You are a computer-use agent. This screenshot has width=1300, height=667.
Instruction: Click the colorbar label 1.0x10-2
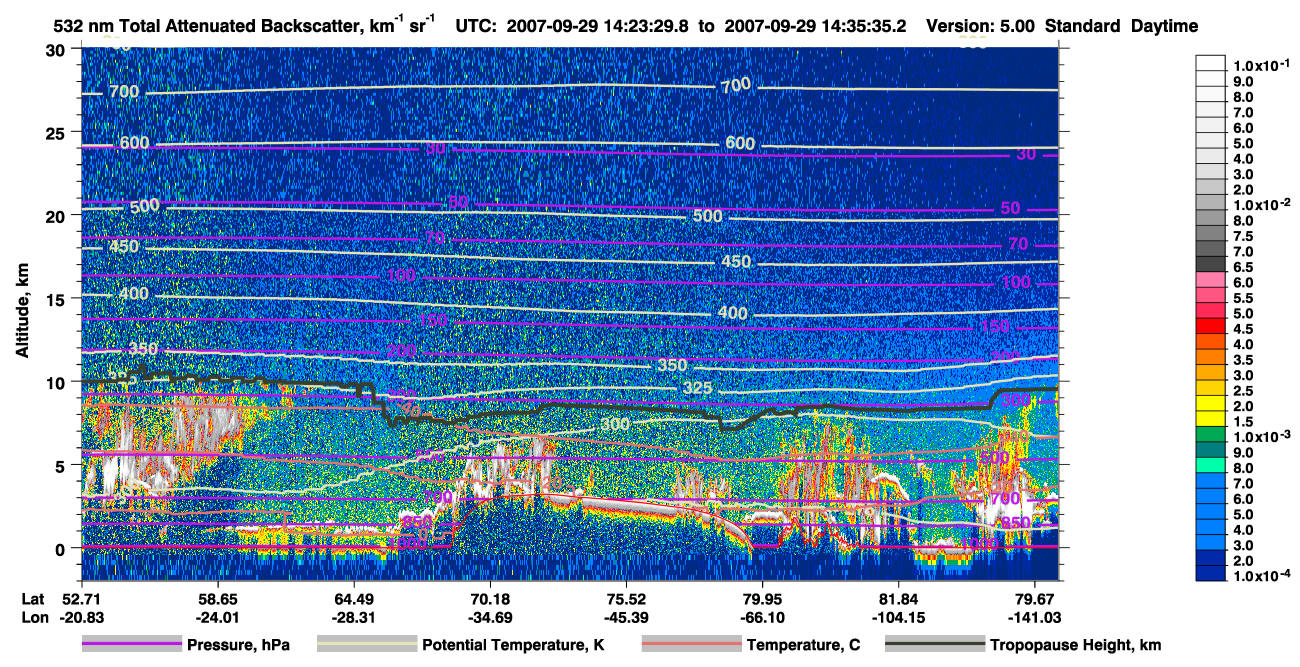coord(1263,204)
